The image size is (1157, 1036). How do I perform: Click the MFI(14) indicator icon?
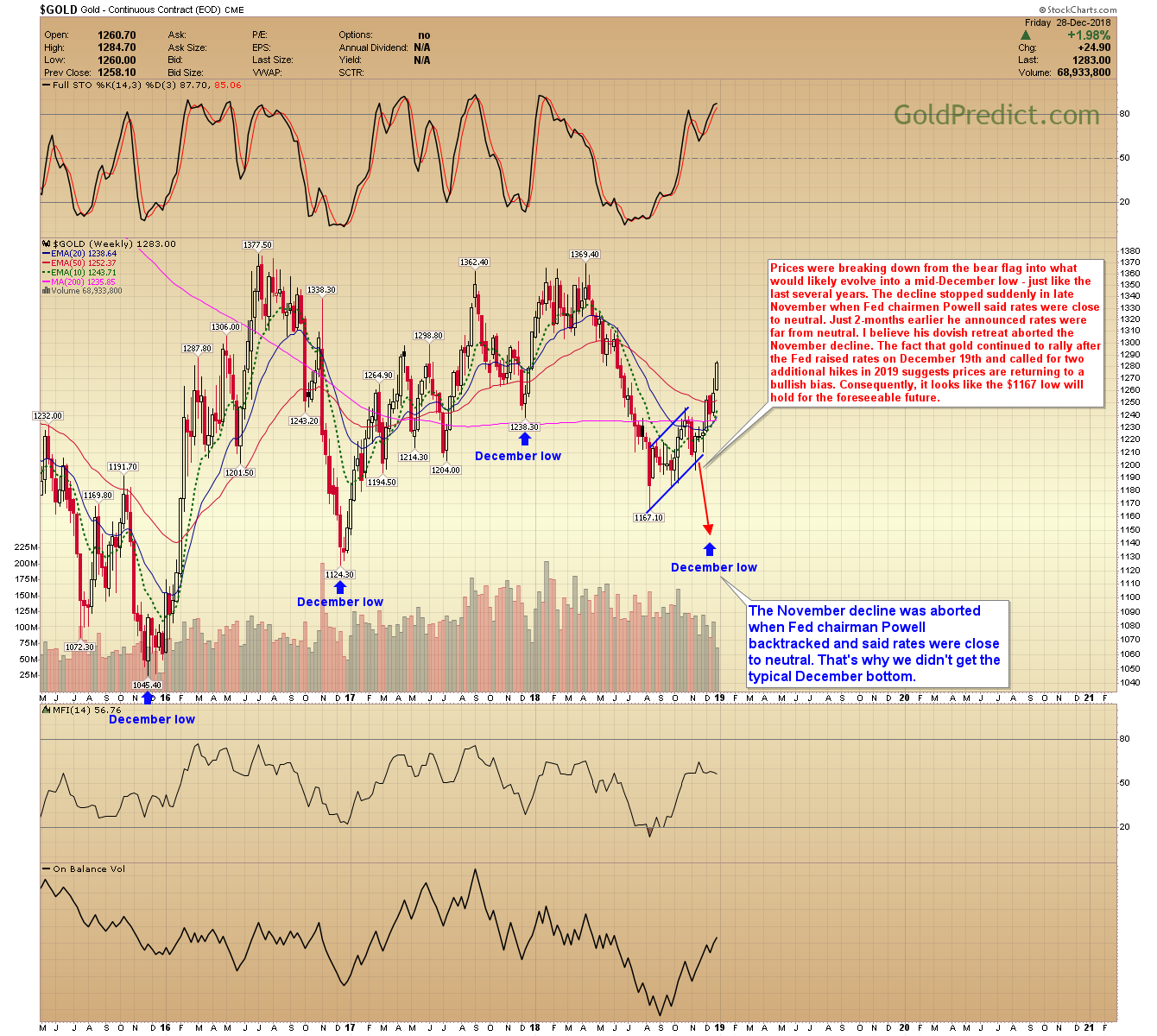47,710
